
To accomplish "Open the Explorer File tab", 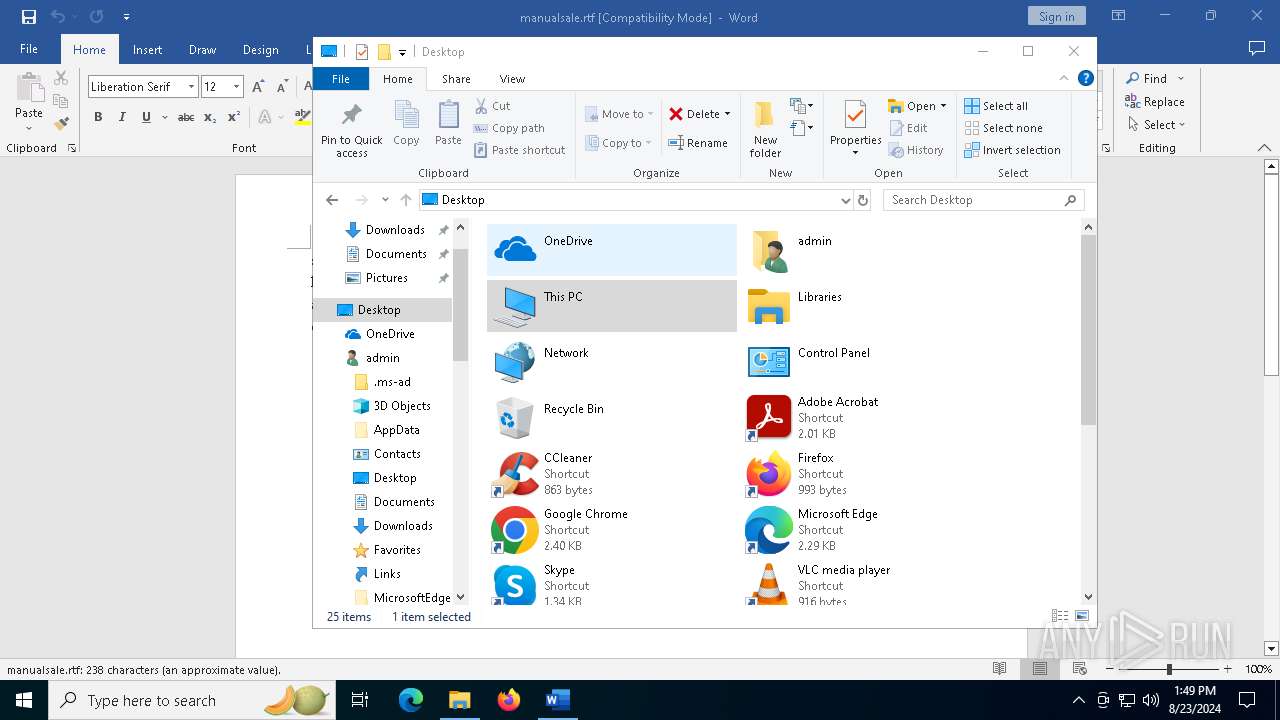I will coord(341,79).
